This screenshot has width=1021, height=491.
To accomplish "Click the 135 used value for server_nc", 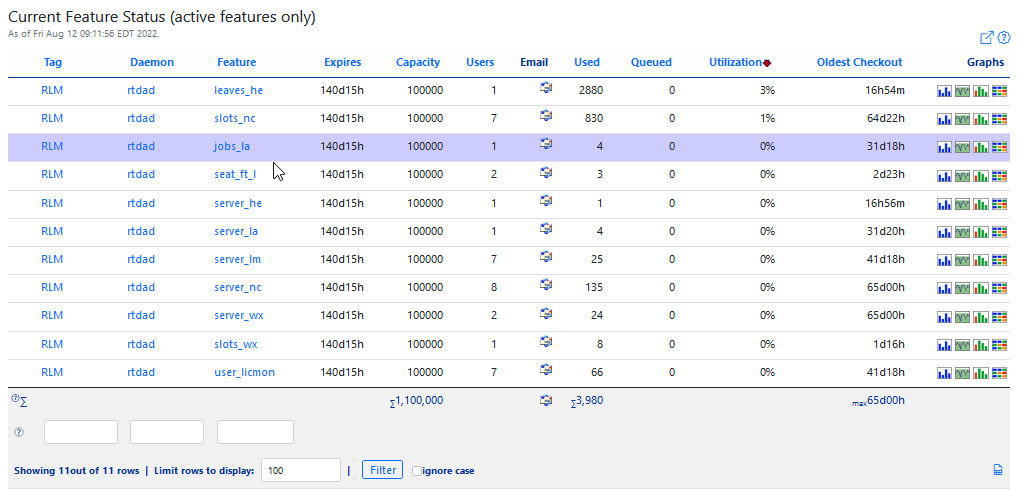I will tap(594, 288).
